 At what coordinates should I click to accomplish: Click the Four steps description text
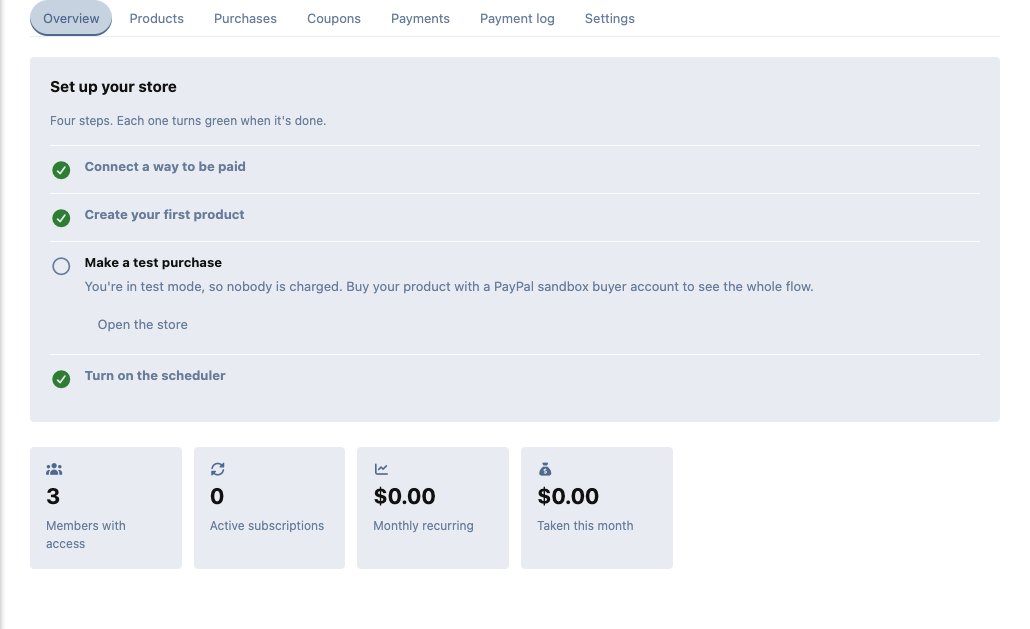click(x=188, y=121)
